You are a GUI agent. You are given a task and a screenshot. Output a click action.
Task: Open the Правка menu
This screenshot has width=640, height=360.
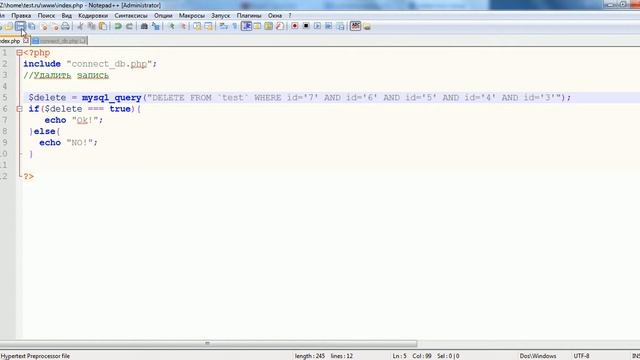coord(21,16)
